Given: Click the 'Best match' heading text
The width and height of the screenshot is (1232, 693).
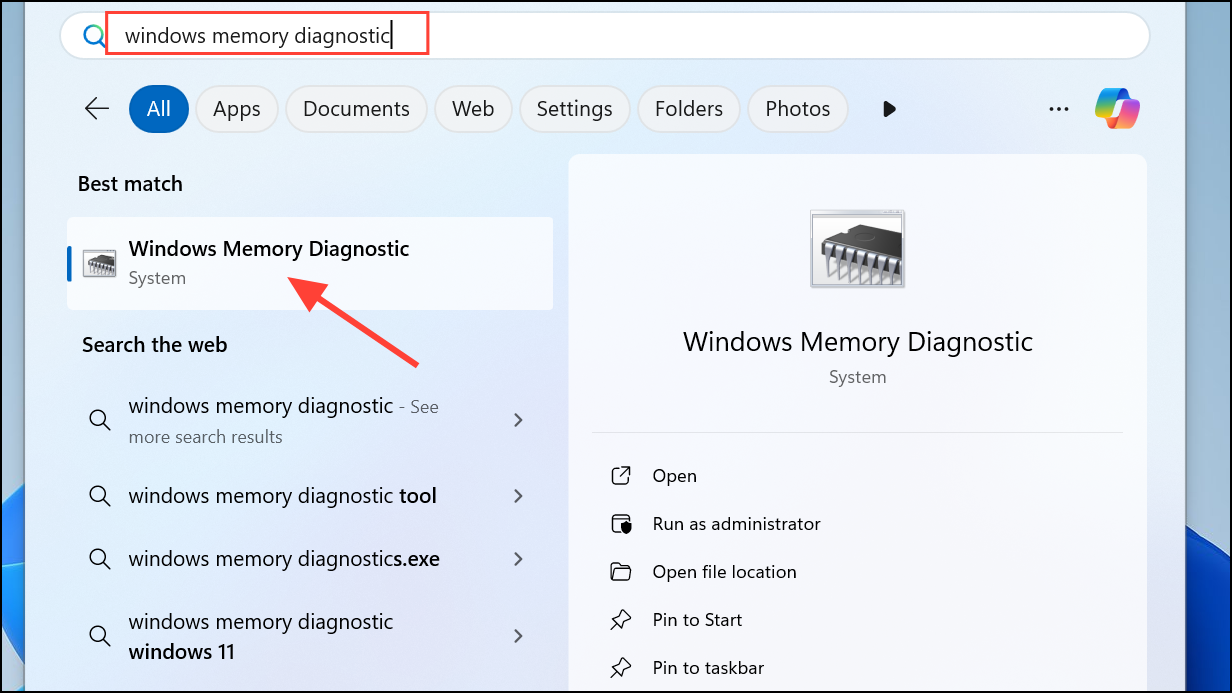Looking at the screenshot, I should click(130, 184).
